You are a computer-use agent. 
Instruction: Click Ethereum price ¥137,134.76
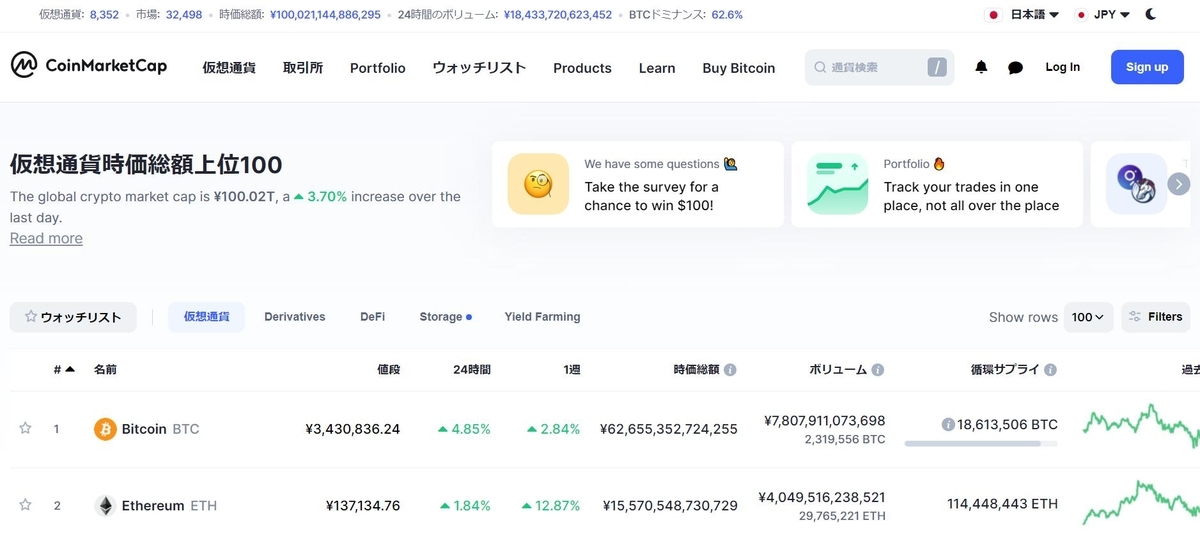pyautogui.click(x=363, y=506)
